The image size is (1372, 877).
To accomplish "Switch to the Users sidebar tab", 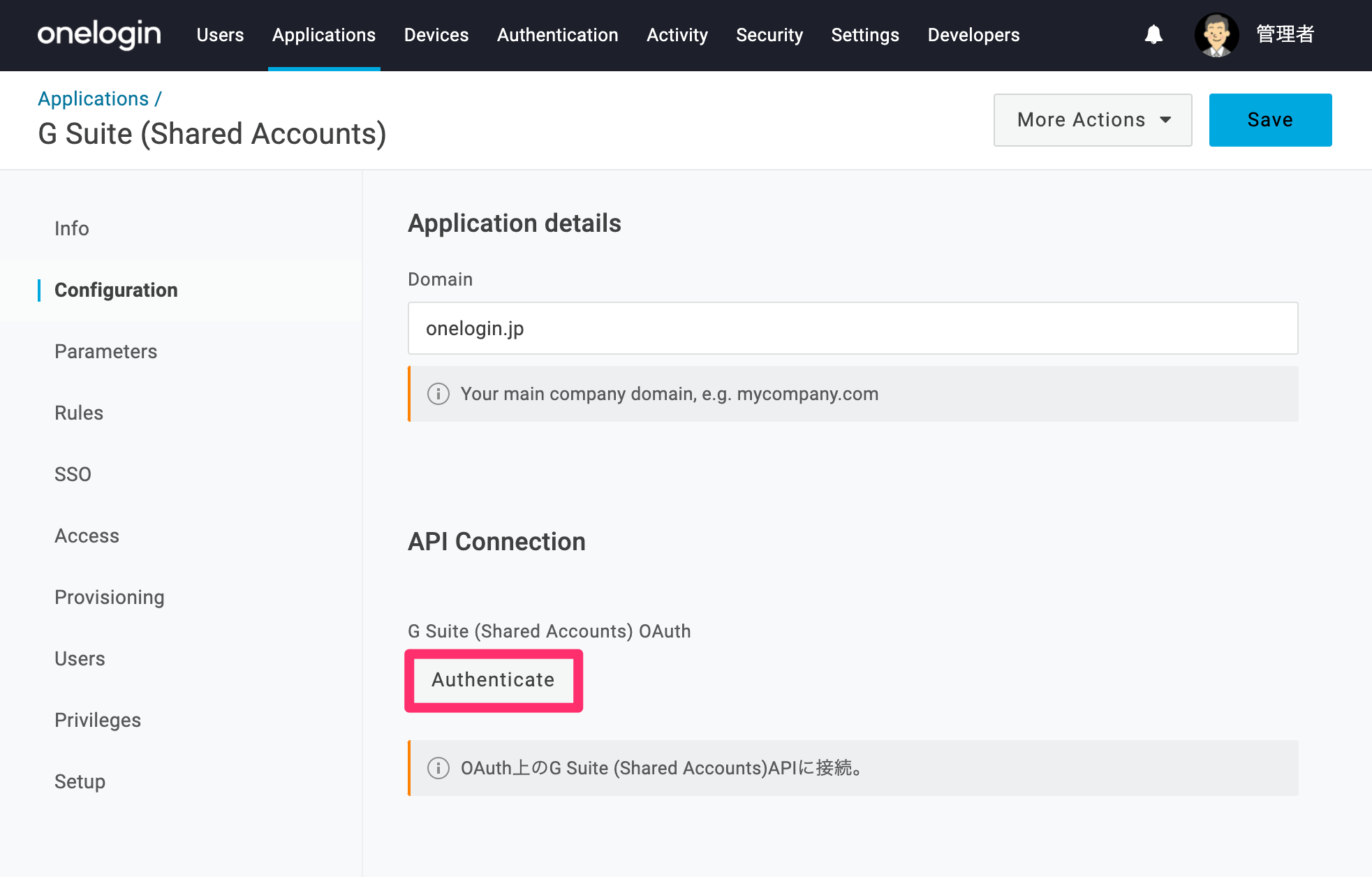I will 80,658.
